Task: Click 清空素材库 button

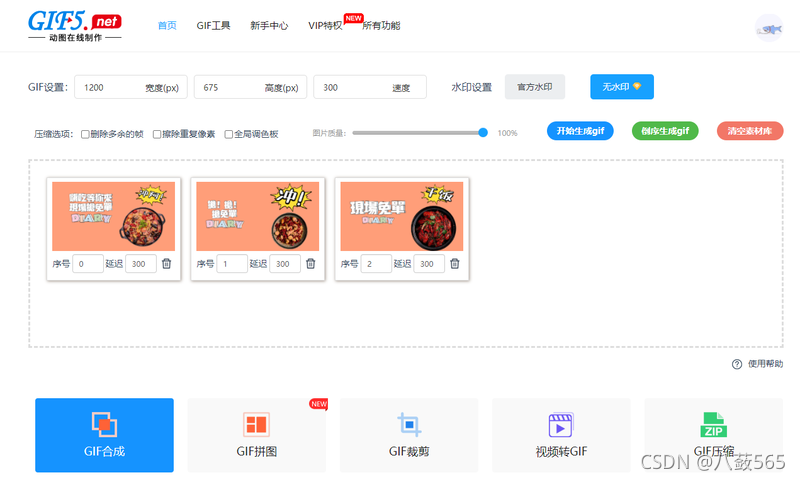Action: pyautogui.click(x=750, y=131)
